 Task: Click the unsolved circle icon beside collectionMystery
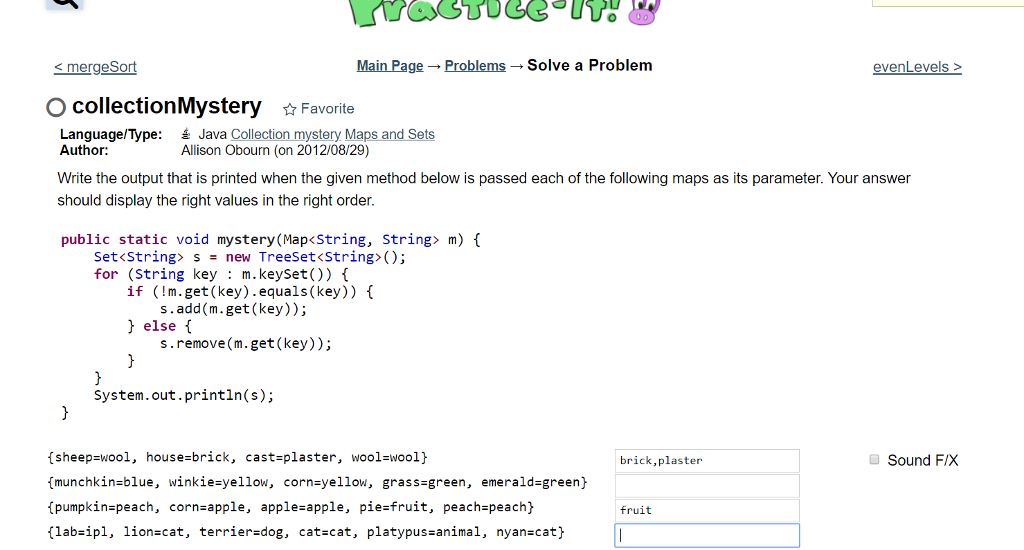pos(56,107)
